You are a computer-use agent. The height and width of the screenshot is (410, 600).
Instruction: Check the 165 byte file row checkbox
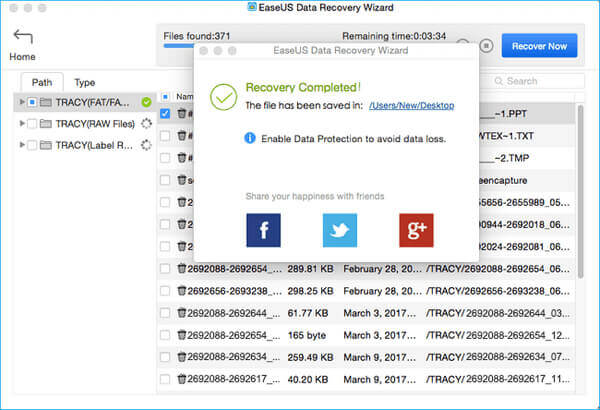point(165,335)
